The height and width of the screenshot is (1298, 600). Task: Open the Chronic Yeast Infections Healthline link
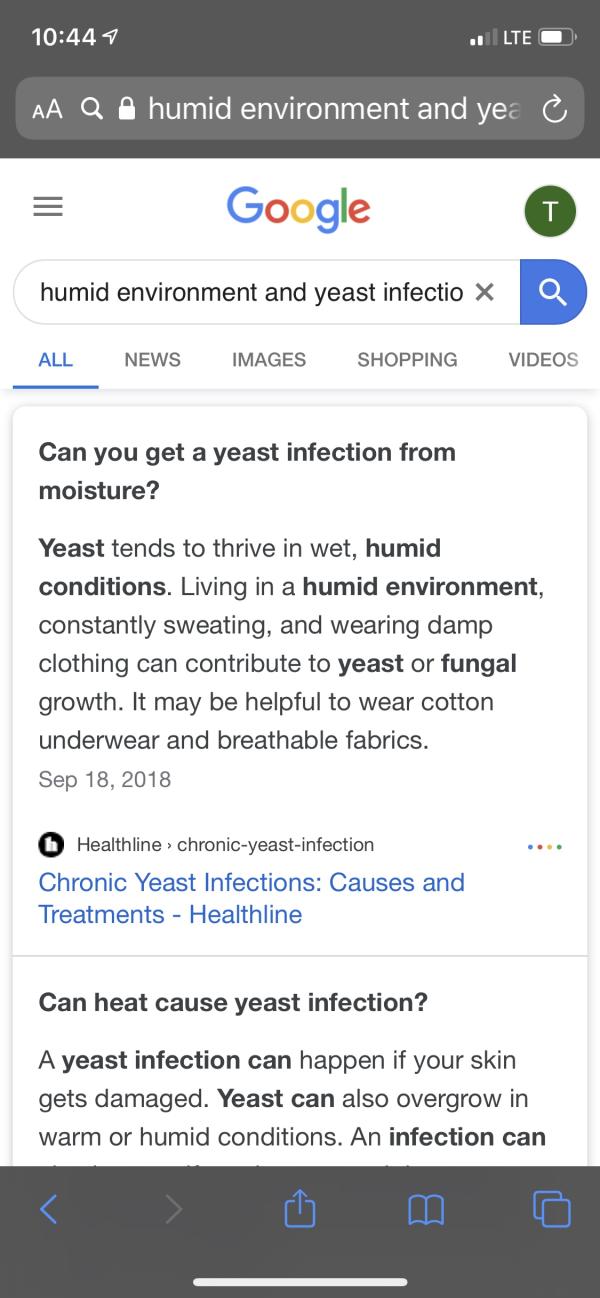pos(252,898)
